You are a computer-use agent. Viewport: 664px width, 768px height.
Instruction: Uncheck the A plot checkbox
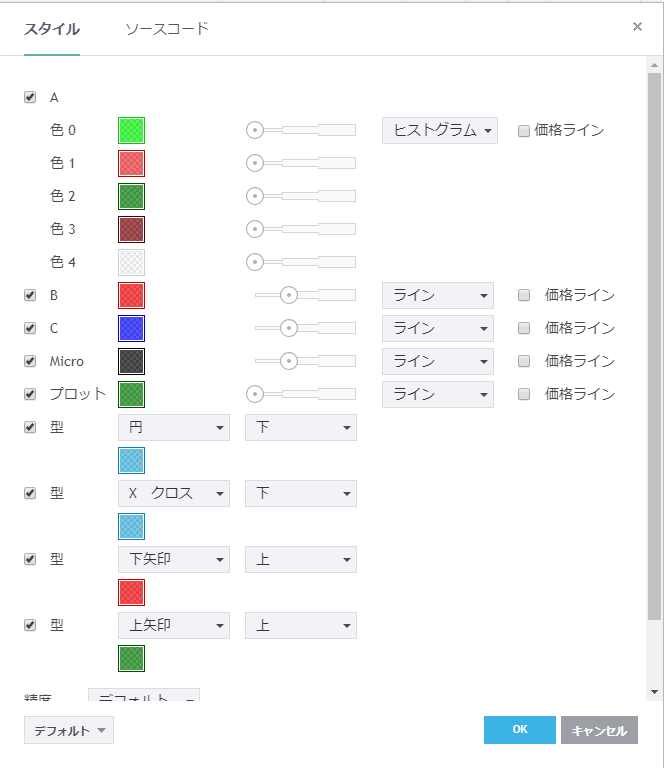click(x=30, y=97)
